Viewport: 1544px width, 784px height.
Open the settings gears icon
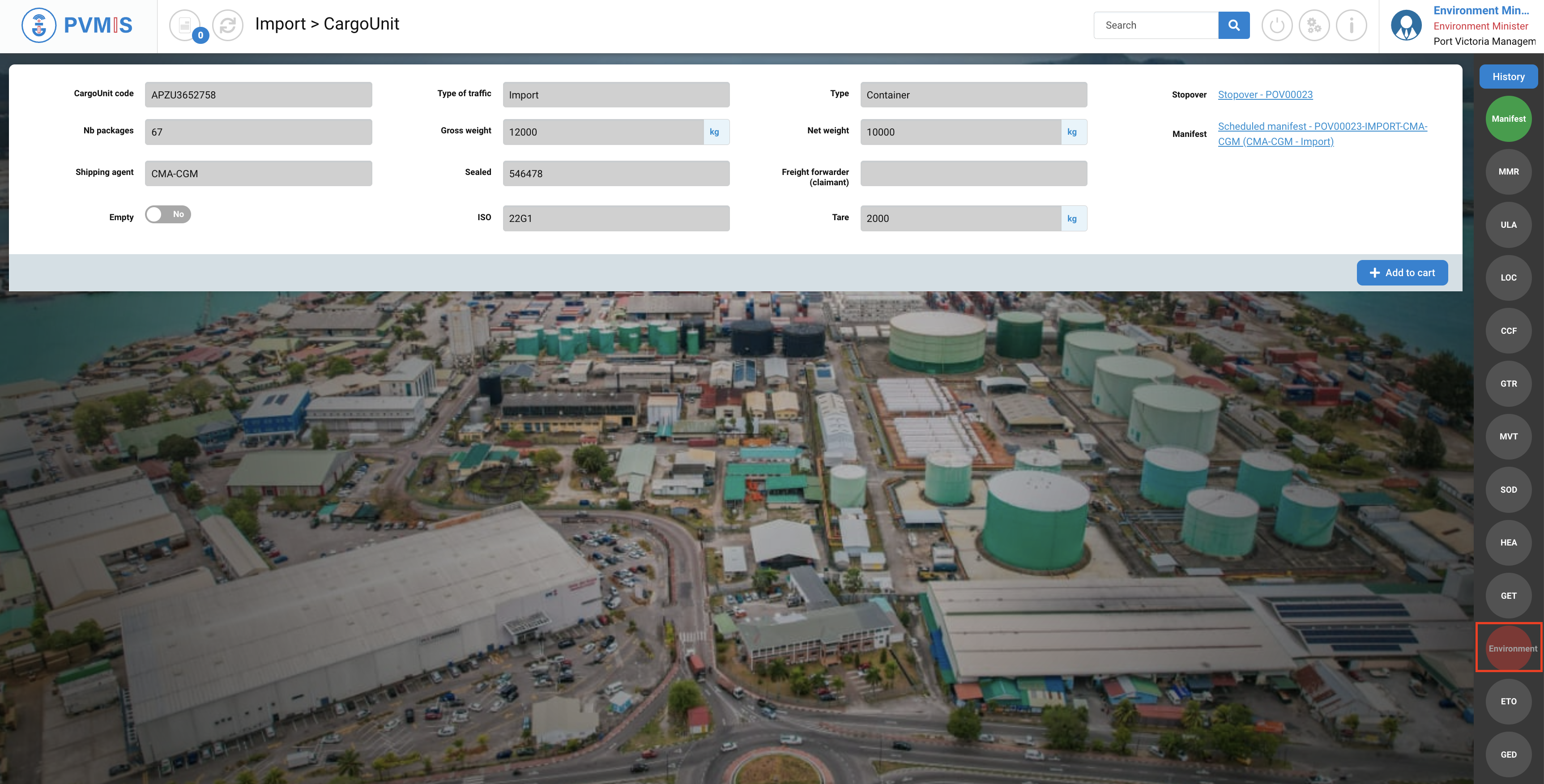tap(1314, 25)
